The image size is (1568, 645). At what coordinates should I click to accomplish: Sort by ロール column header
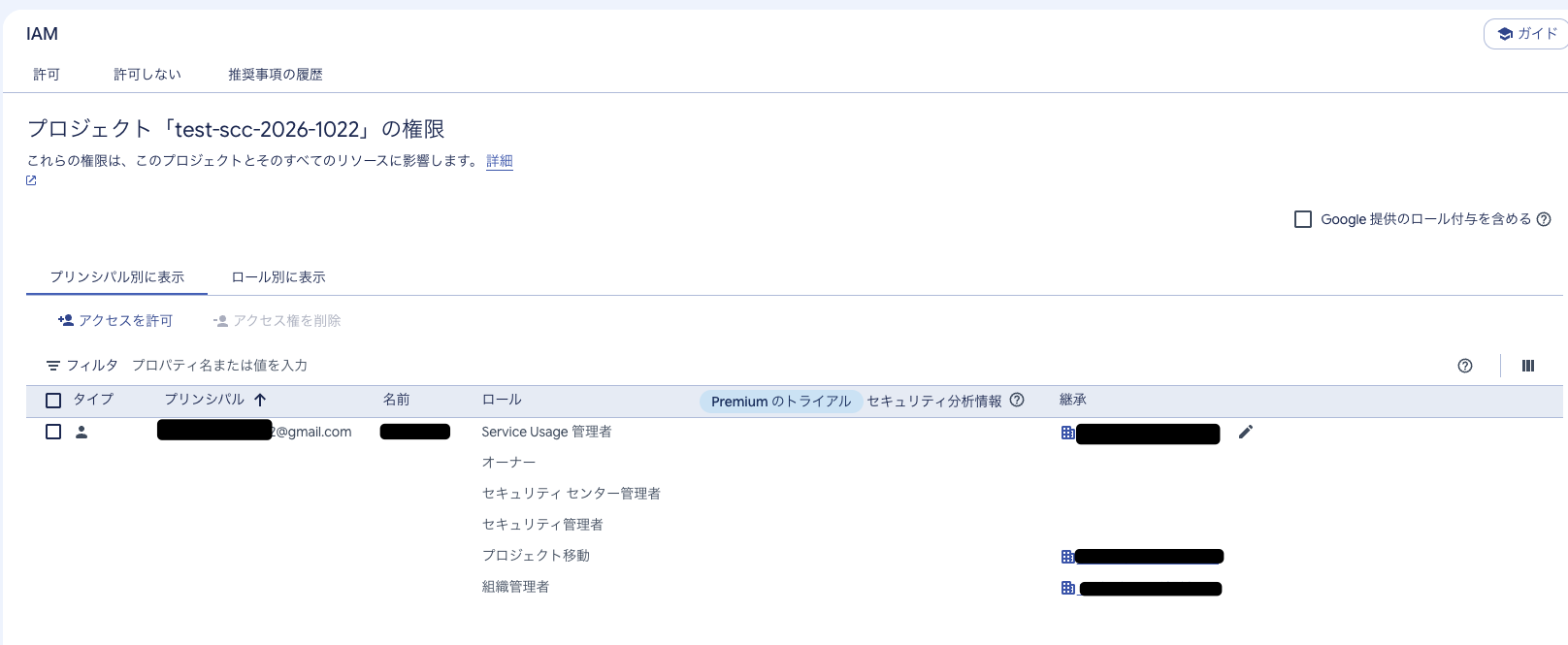pyautogui.click(x=502, y=400)
